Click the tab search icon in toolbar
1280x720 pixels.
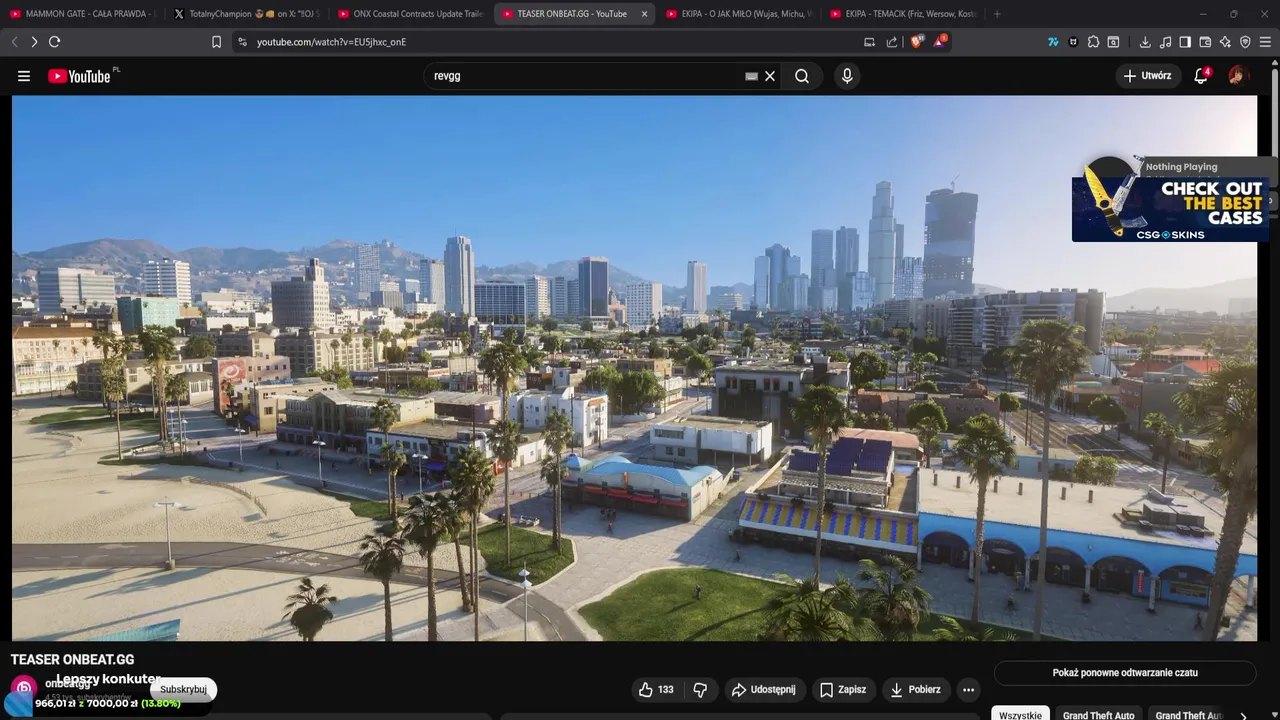(x=1113, y=42)
